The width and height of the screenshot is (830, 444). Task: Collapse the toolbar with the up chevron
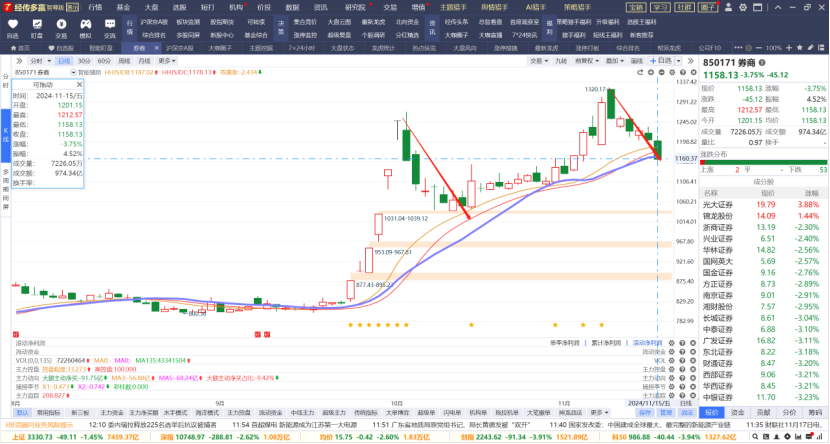(778, 7)
